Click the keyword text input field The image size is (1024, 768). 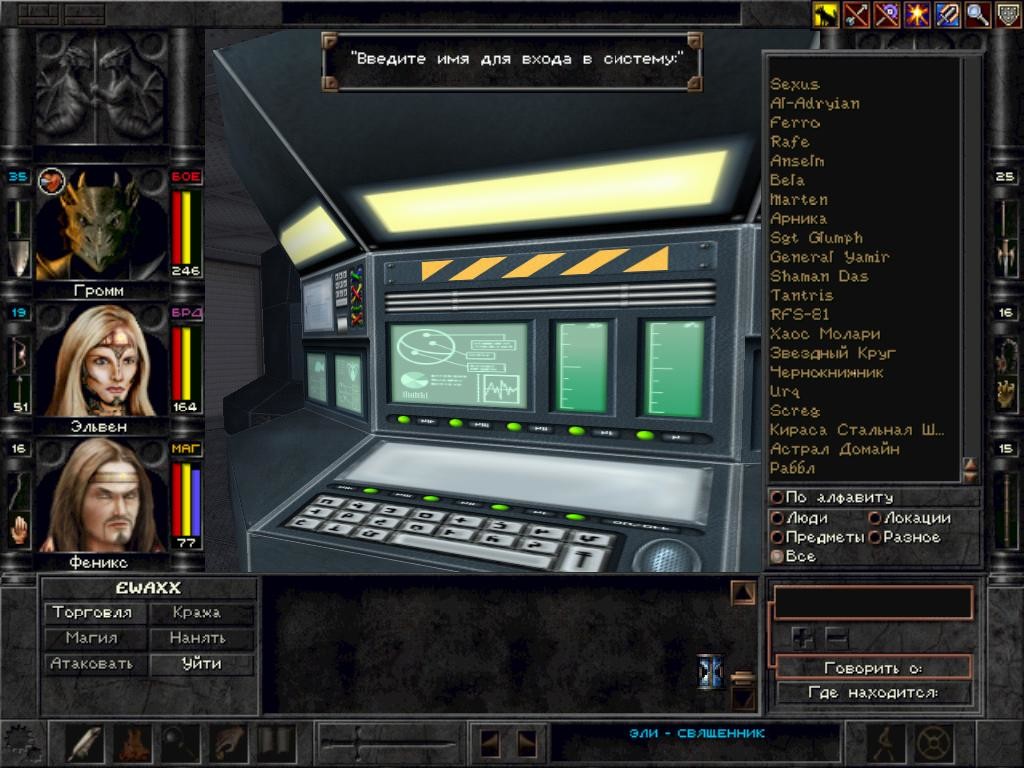coord(873,602)
